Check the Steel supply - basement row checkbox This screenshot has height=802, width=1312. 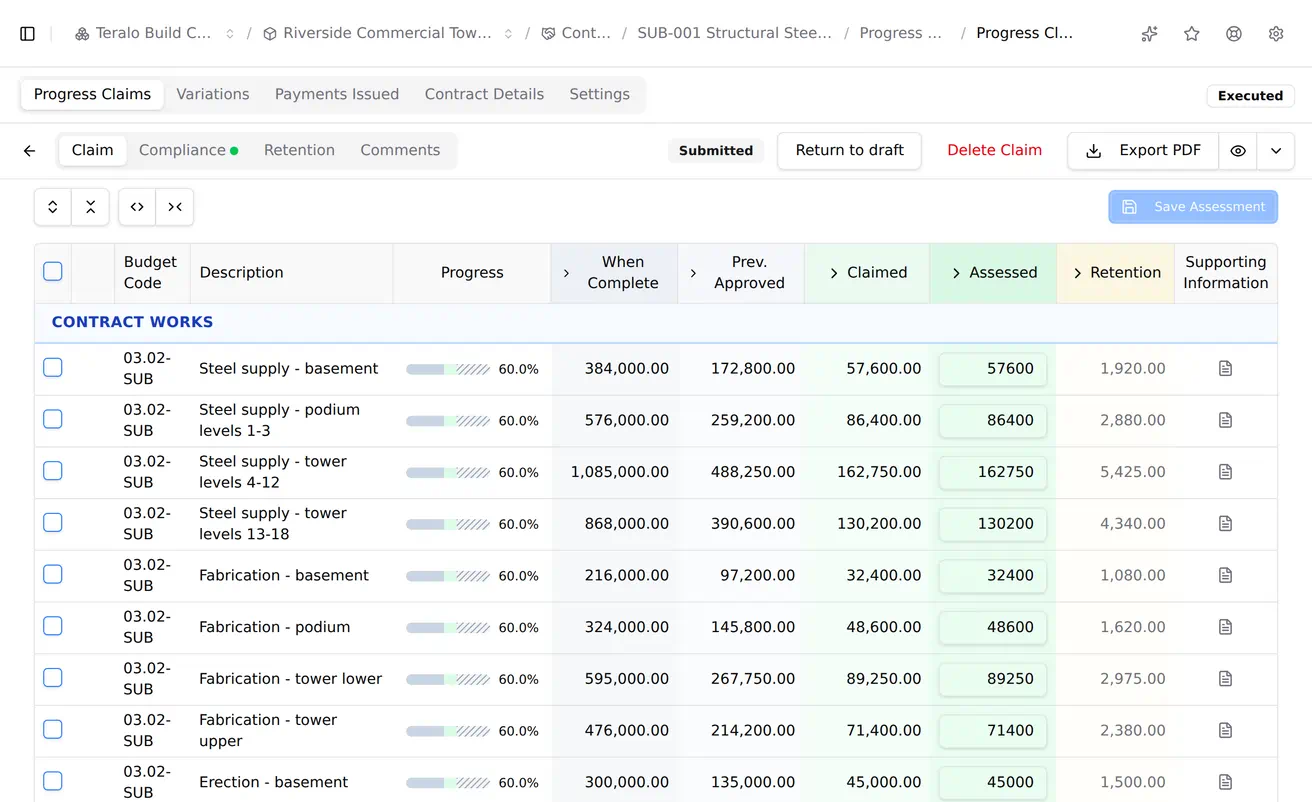pos(53,368)
